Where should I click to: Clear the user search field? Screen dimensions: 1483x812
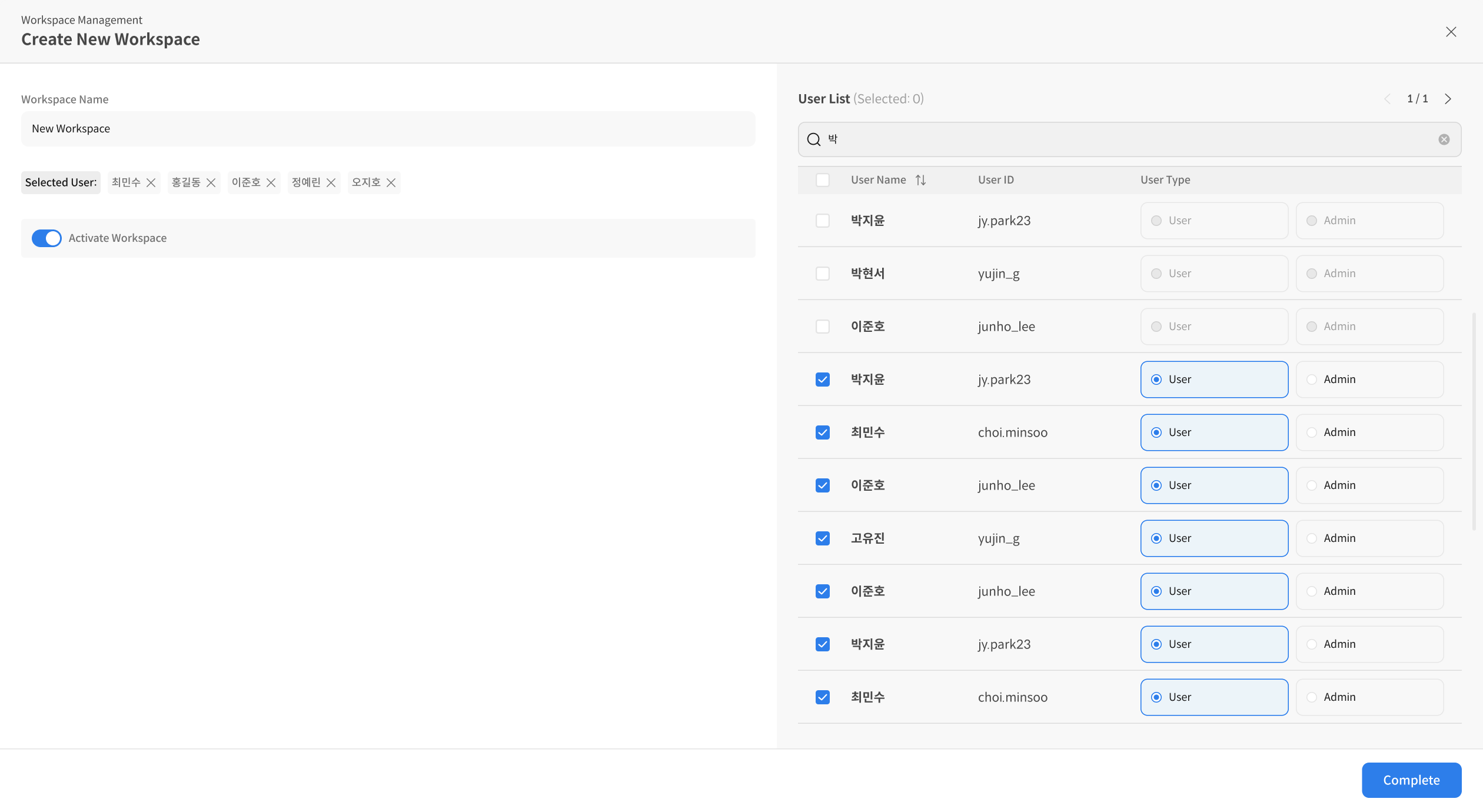click(1444, 139)
